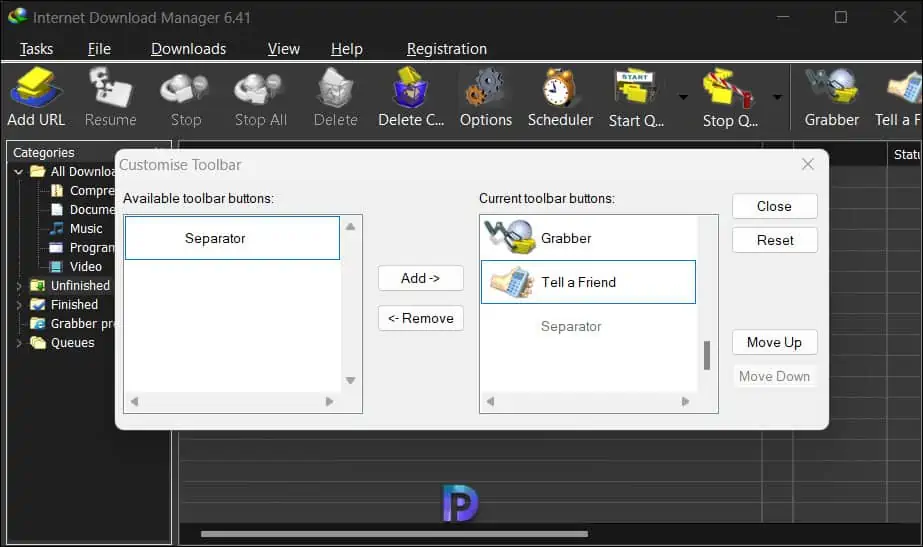Select Separator in available toolbar buttons list

(233, 238)
